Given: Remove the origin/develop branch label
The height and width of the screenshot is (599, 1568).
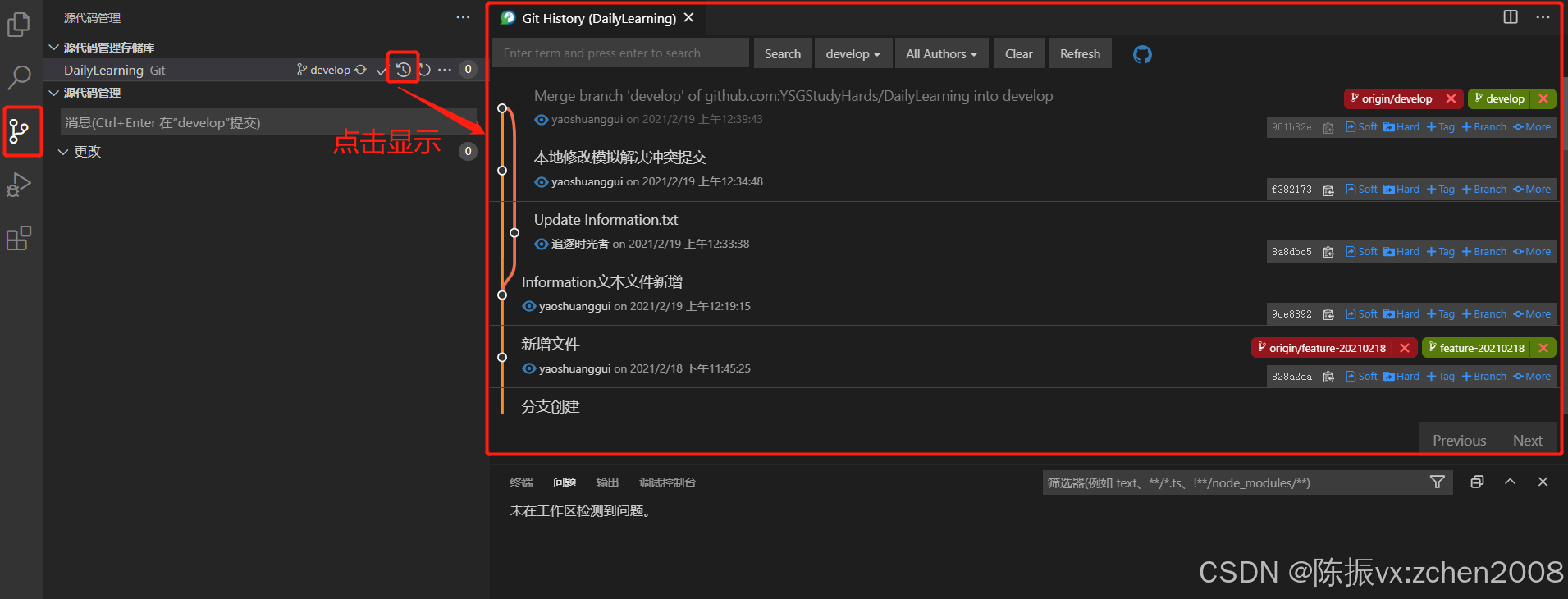Looking at the screenshot, I should coord(1451,98).
